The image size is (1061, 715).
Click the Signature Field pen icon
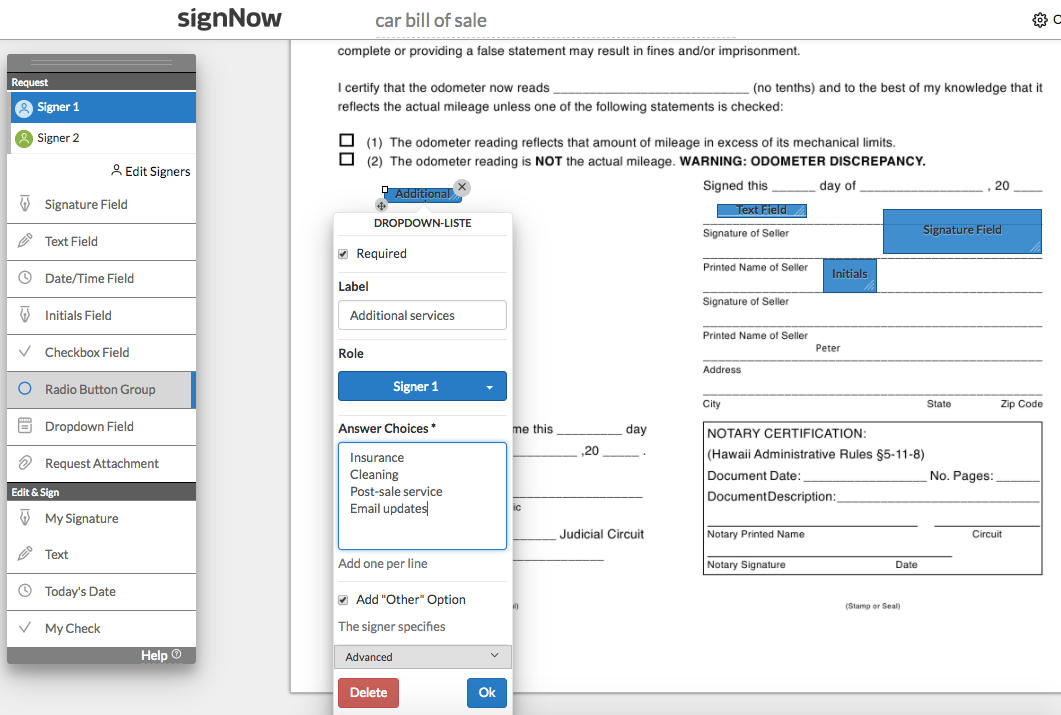pos(25,204)
